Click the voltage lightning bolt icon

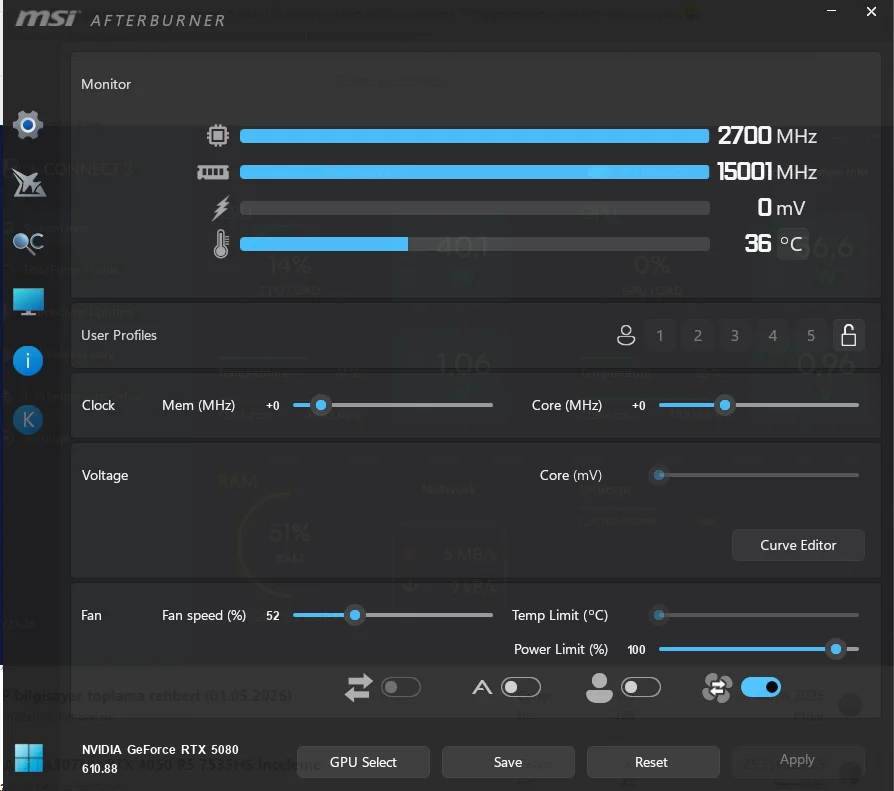(x=221, y=208)
